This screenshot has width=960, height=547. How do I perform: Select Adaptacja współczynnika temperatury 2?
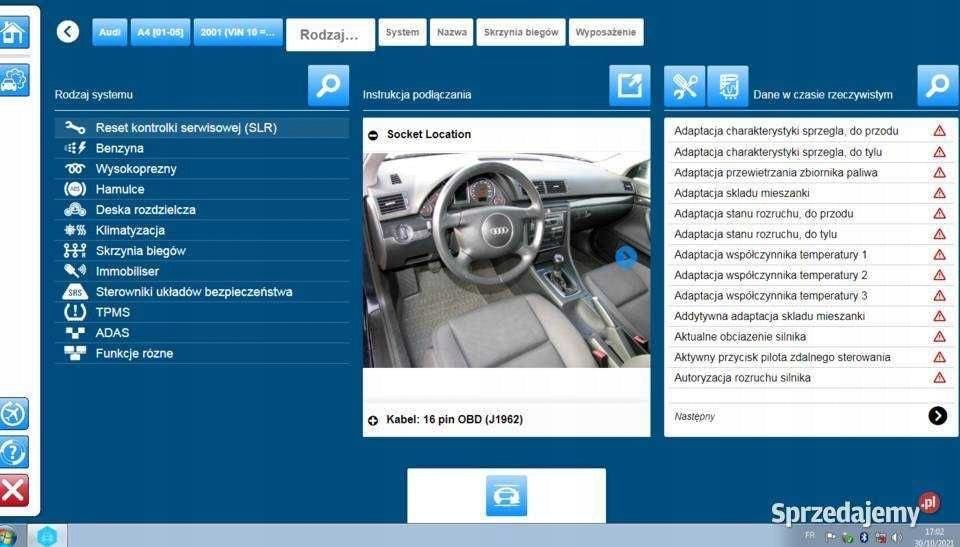(810, 275)
